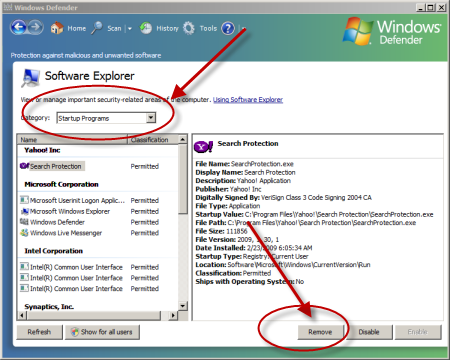The image size is (450, 360).
Task: Open Home from the toolbar label
Action: (77, 28)
